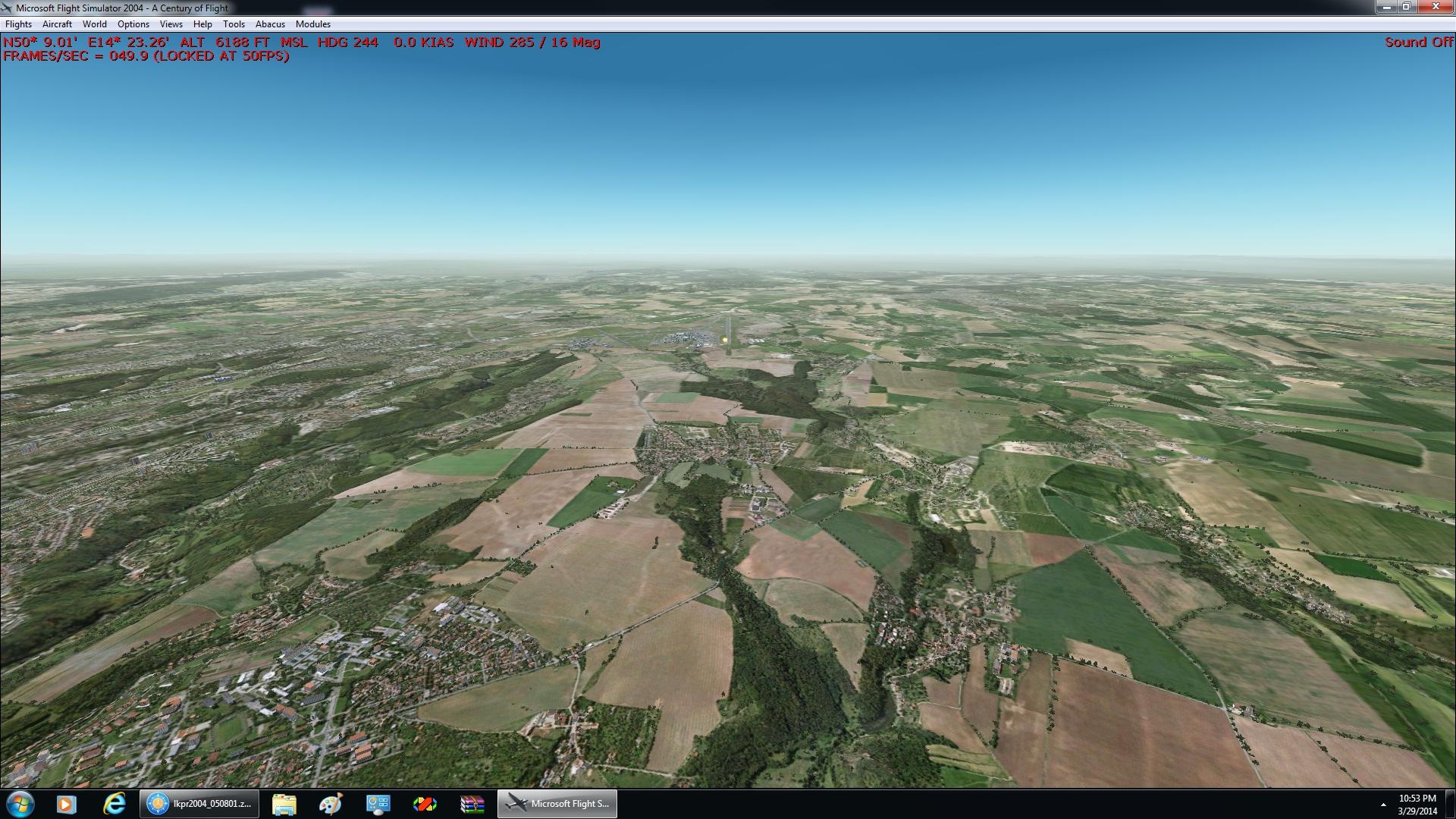The height and width of the screenshot is (819, 1456).
Task: Click the WIND 285 / 16 Mag readout
Action: pyautogui.click(x=532, y=42)
